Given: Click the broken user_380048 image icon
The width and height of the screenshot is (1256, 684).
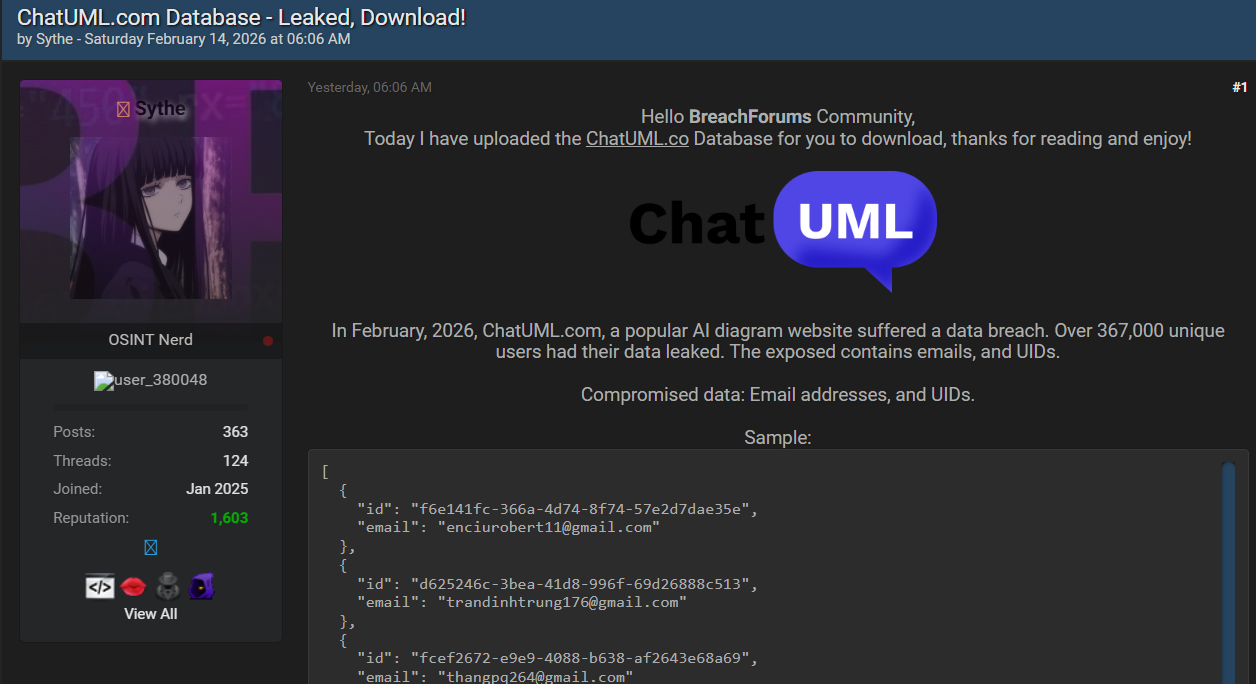Looking at the screenshot, I should (x=102, y=381).
